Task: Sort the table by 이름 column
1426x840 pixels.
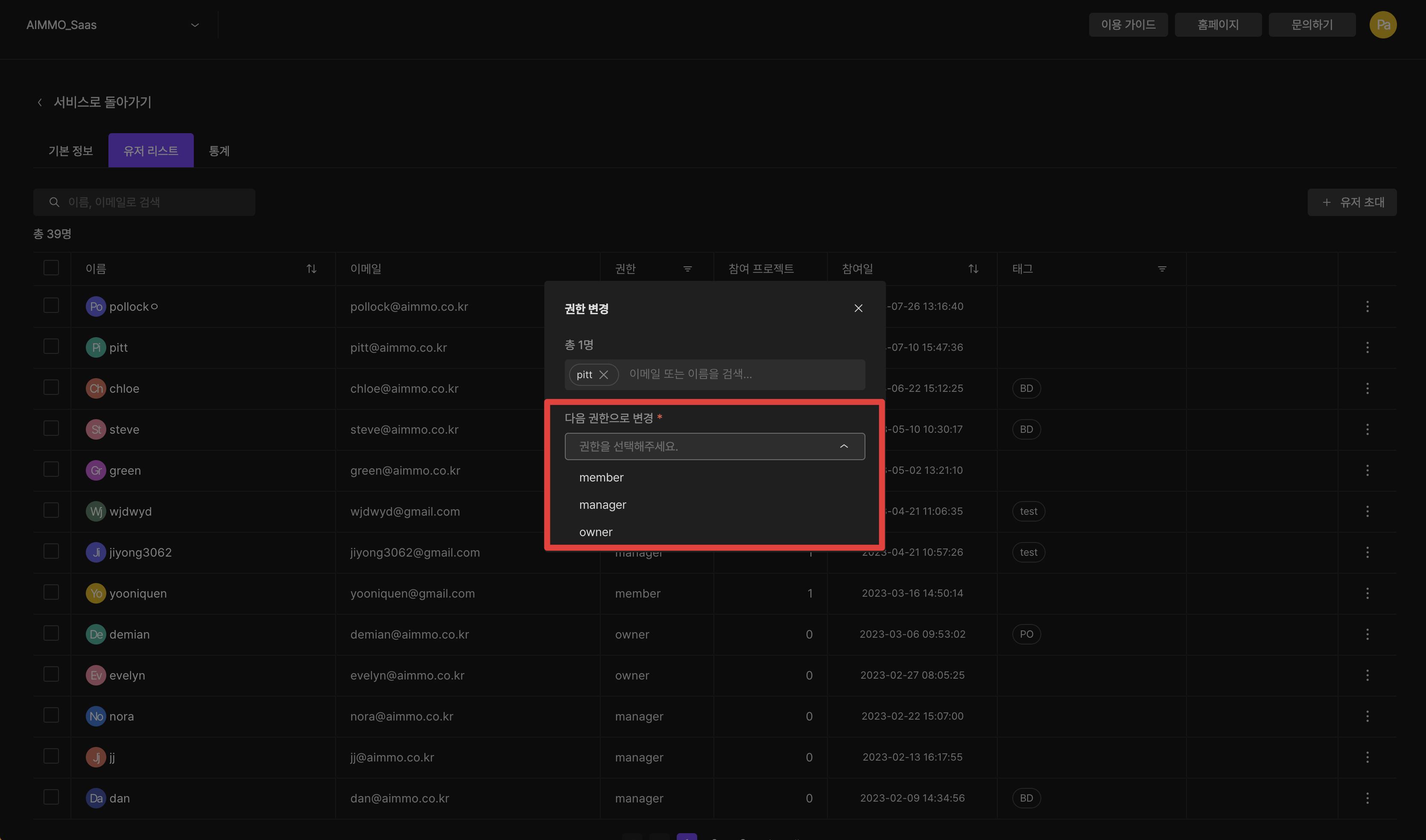Action: [x=311, y=269]
